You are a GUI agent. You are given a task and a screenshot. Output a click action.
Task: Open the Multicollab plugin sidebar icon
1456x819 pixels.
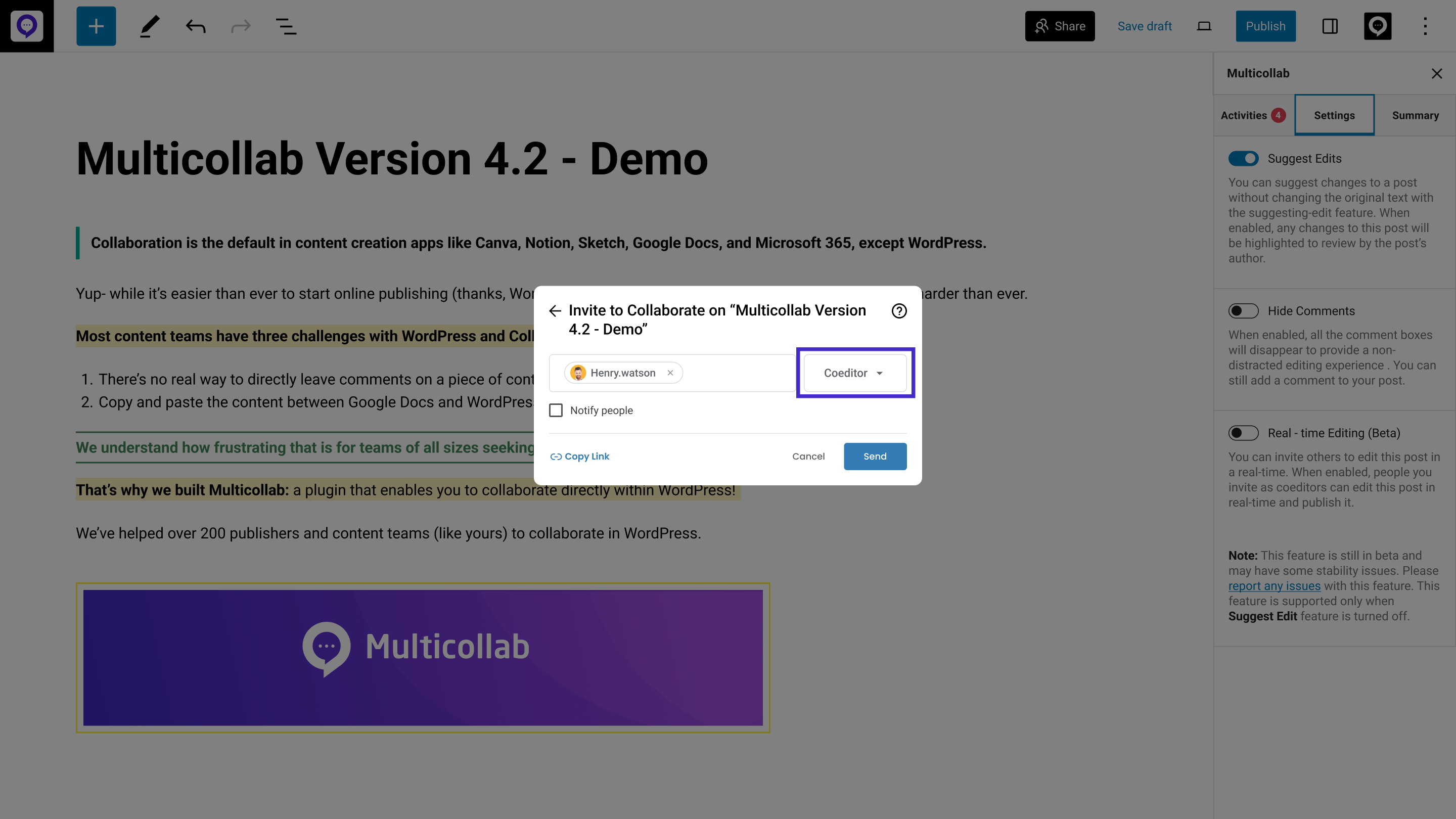coord(1378,26)
